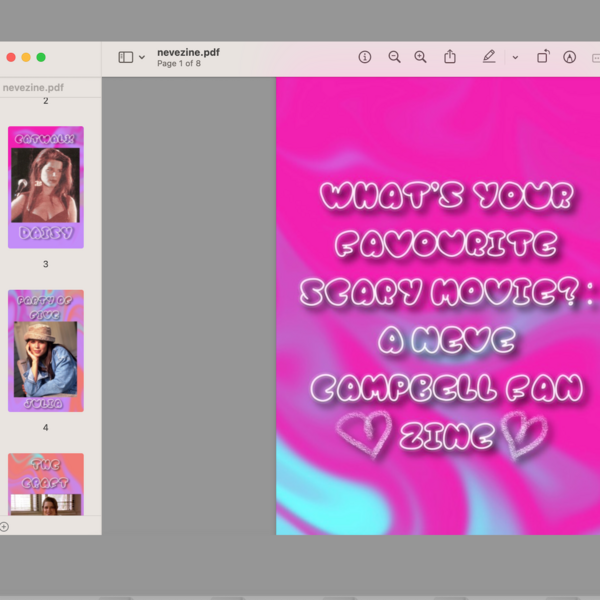The height and width of the screenshot is (600, 600).
Task: Select The Craft page thumbnail
Action: coord(46,484)
